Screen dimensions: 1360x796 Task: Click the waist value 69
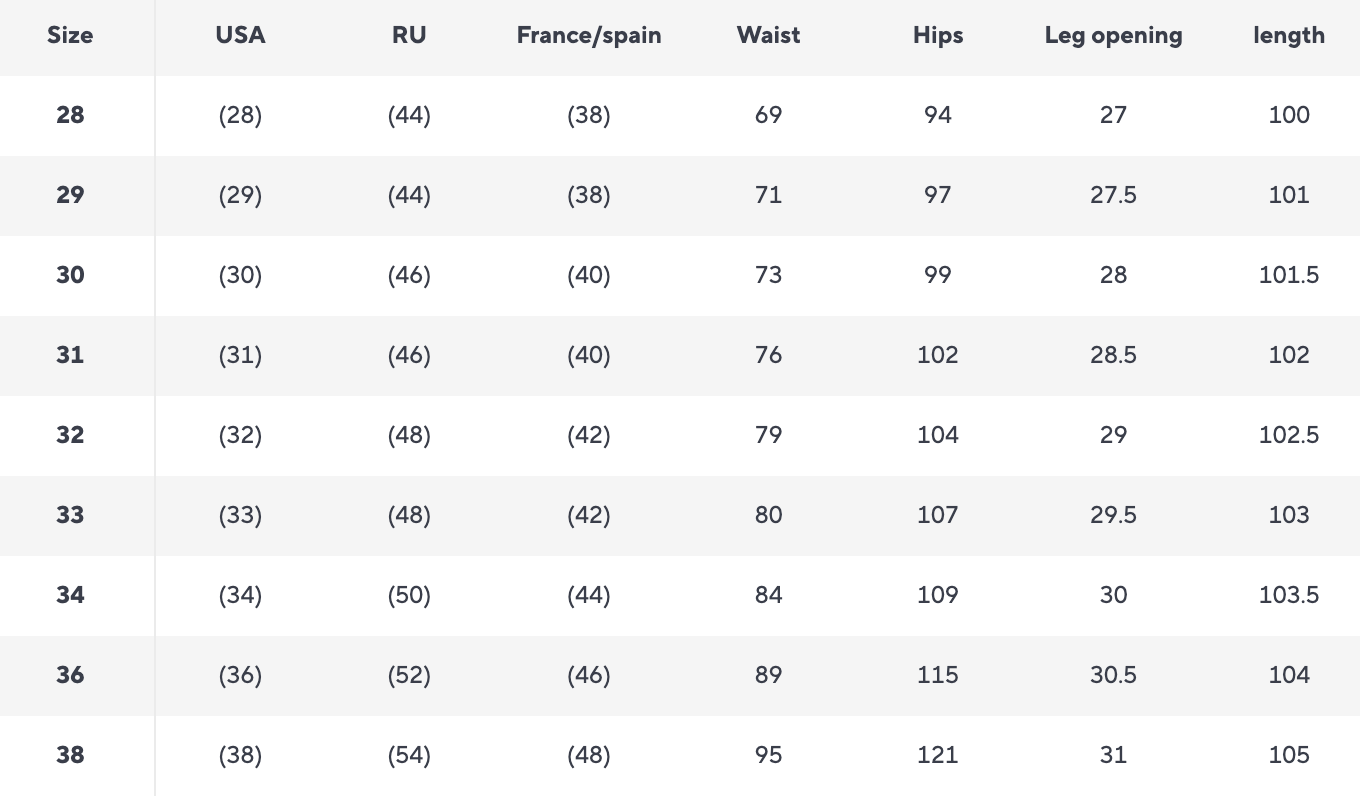click(x=768, y=115)
